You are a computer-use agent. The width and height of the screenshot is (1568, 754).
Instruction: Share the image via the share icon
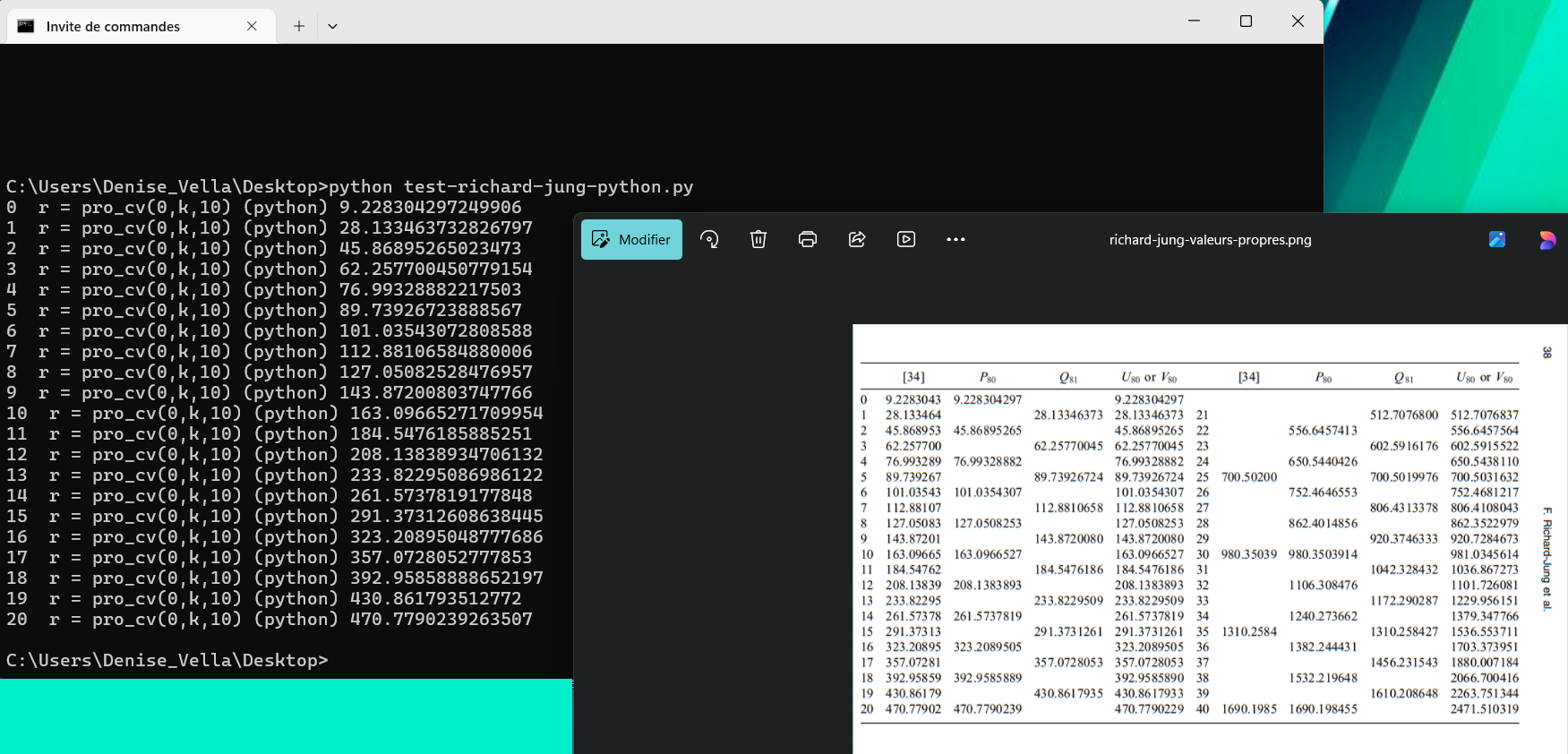tap(857, 239)
